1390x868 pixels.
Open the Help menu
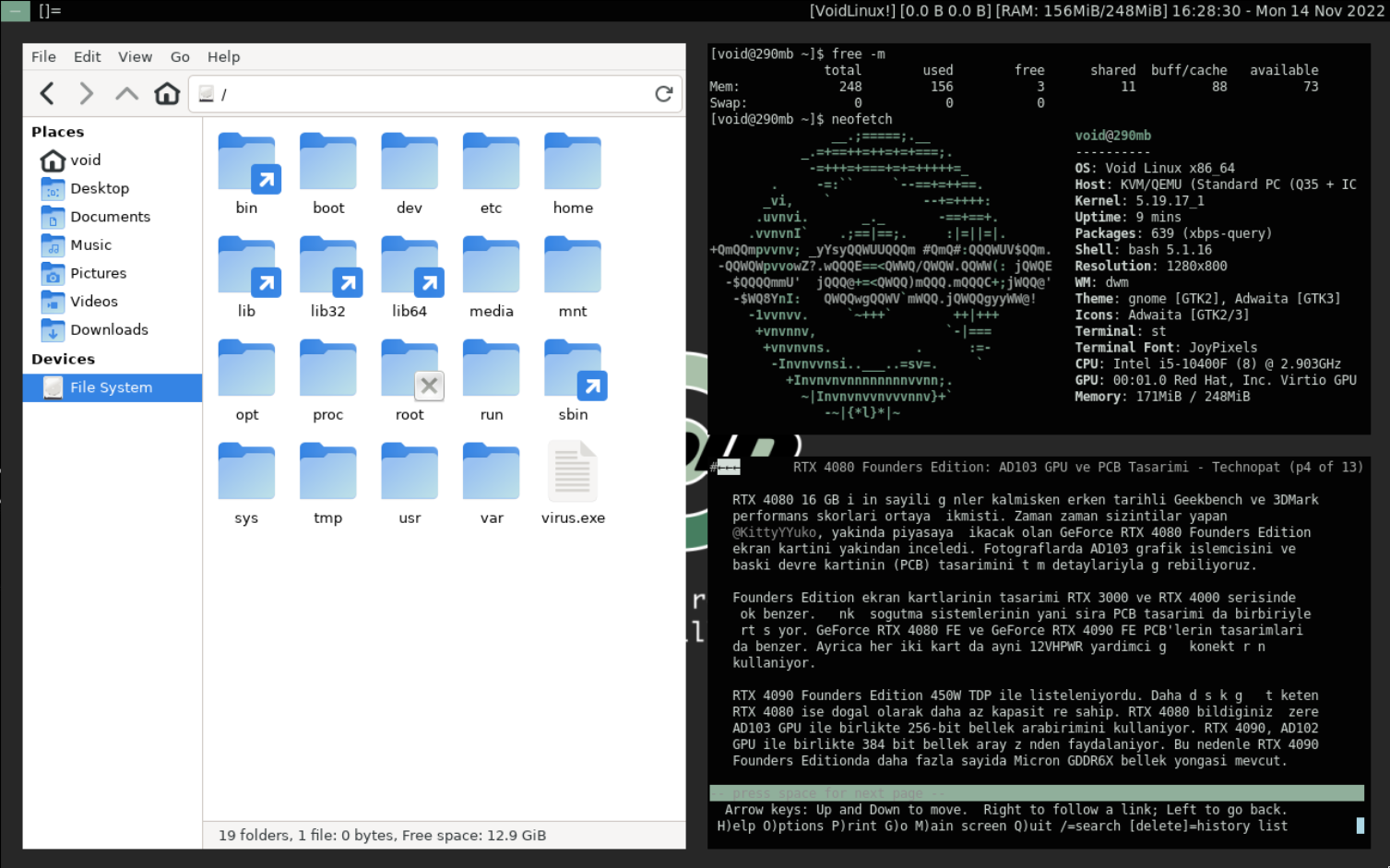click(x=223, y=56)
